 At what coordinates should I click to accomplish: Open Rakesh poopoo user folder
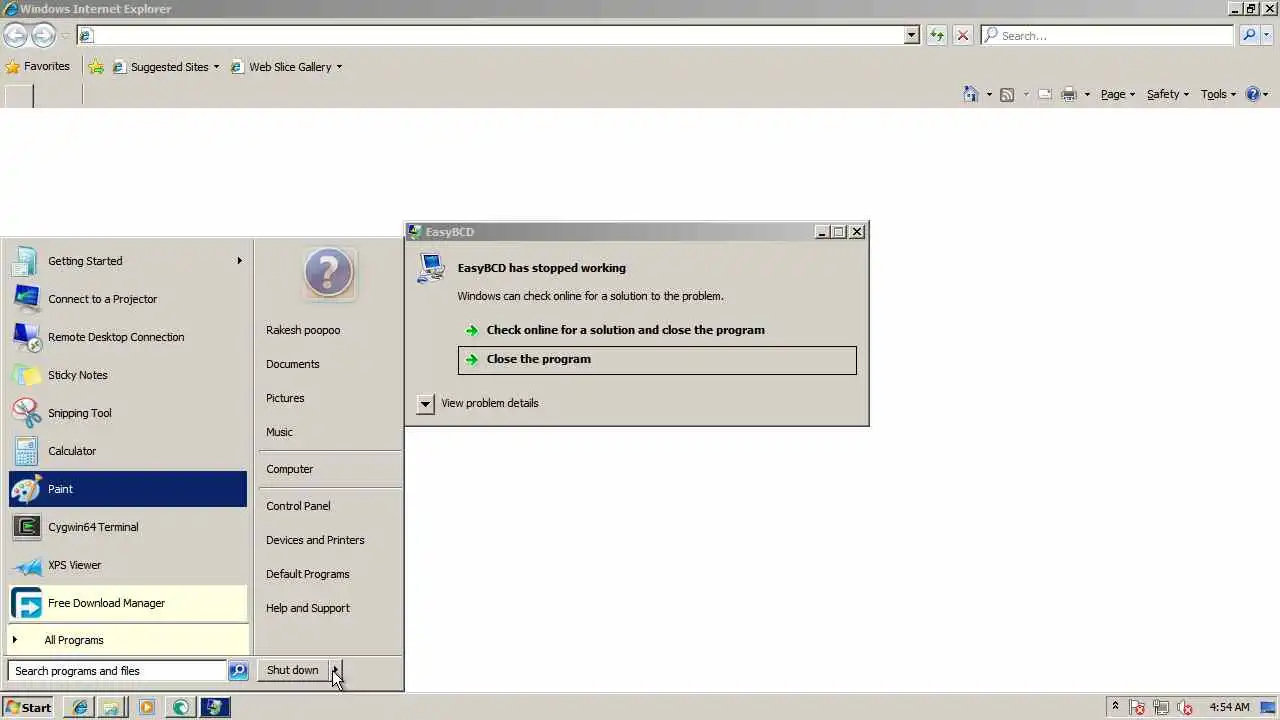(303, 330)
